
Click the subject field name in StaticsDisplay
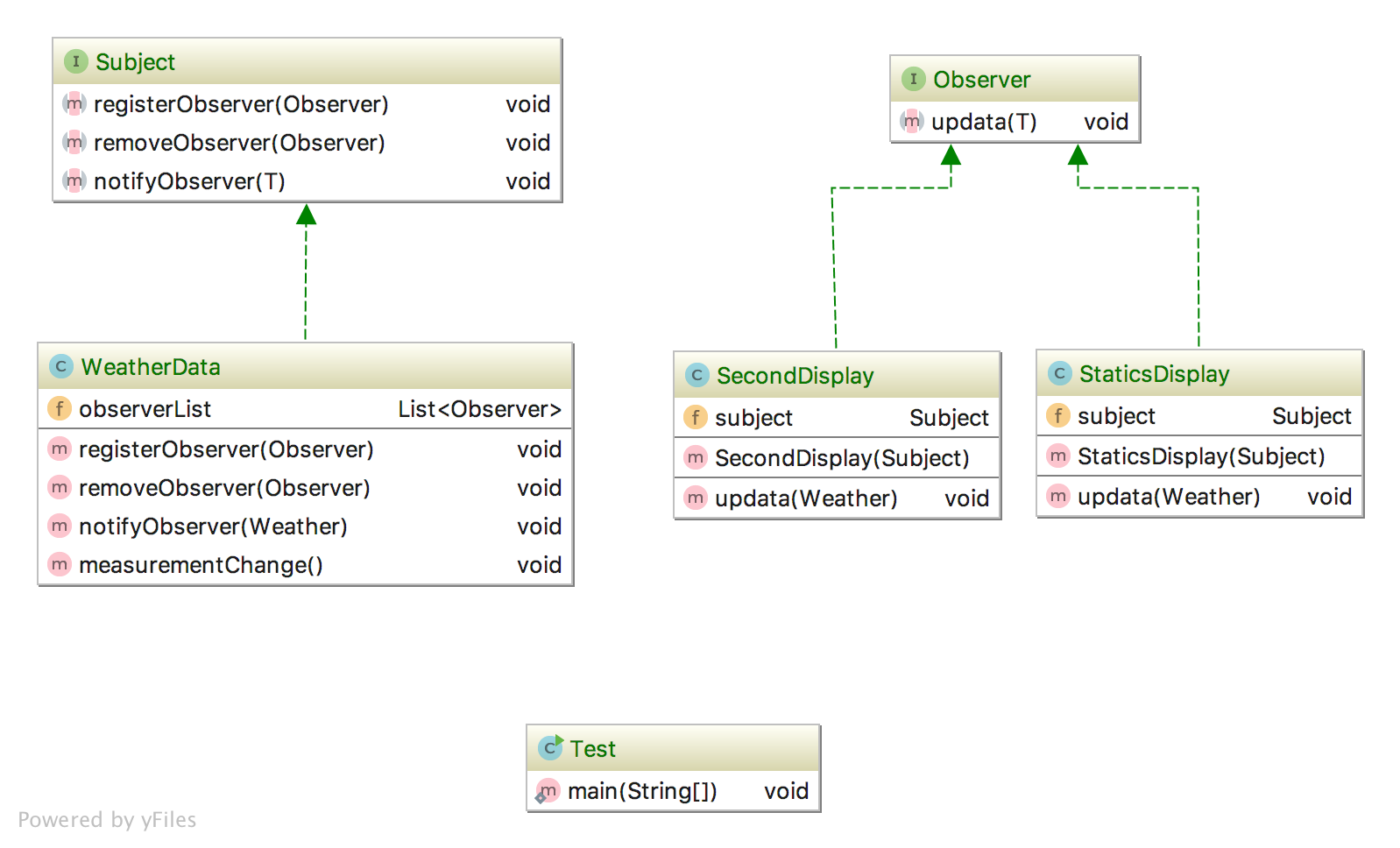[x=1116, y=416]
